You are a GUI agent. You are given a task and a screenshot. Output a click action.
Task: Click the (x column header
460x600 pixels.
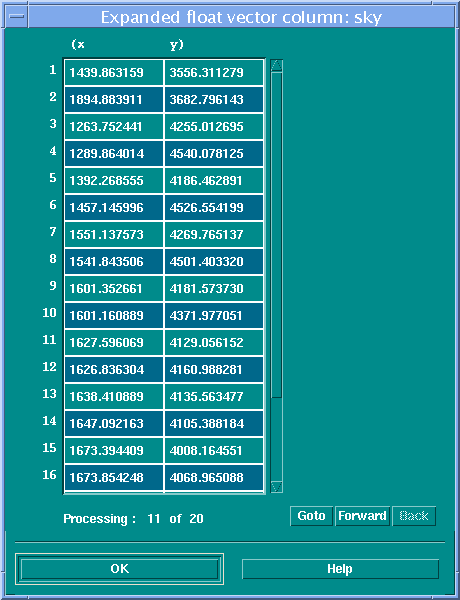click(78, 44)
